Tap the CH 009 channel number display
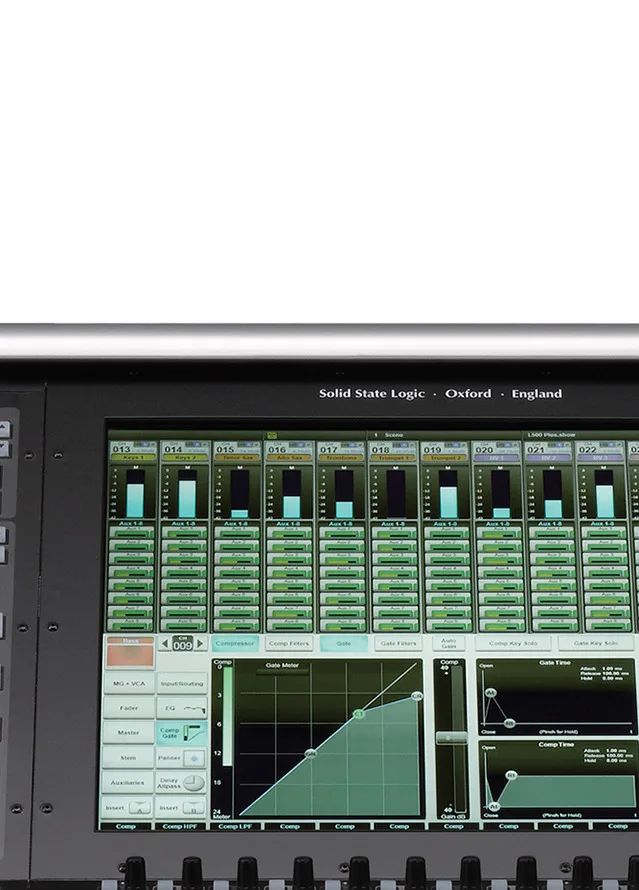 point(183,644)
